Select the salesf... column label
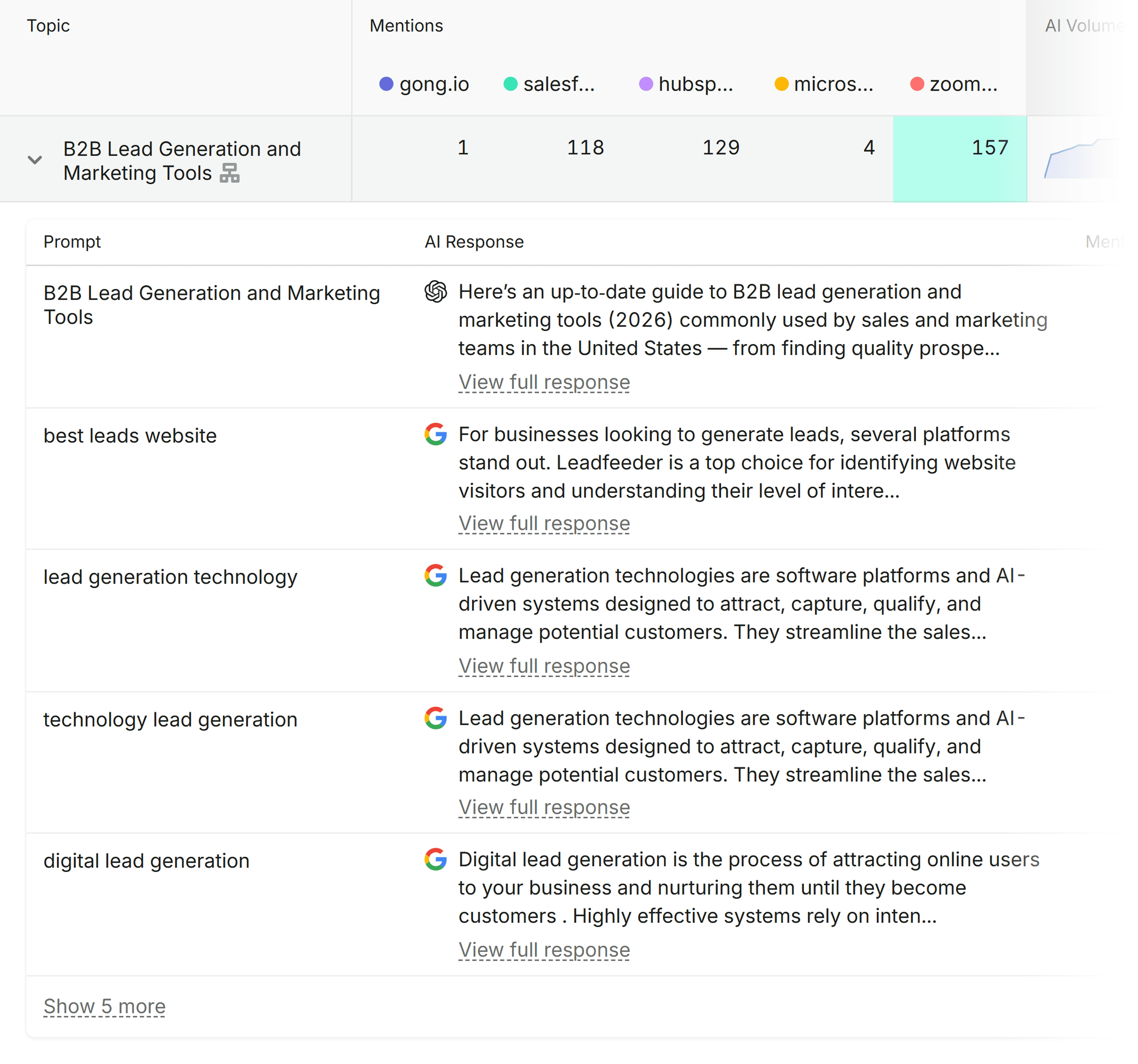The height and width of the screenshot is (1064, 1138). click(x=559, y=84)
